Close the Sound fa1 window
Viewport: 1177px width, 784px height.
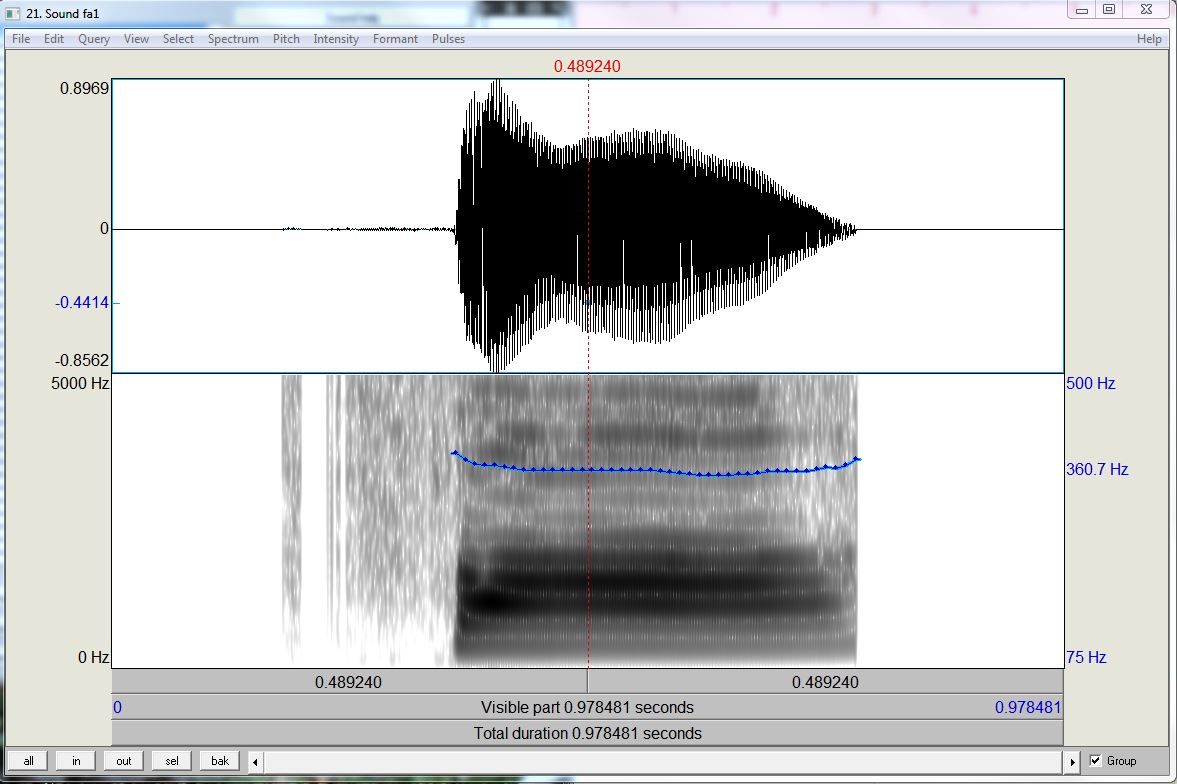click(1146, 10)
